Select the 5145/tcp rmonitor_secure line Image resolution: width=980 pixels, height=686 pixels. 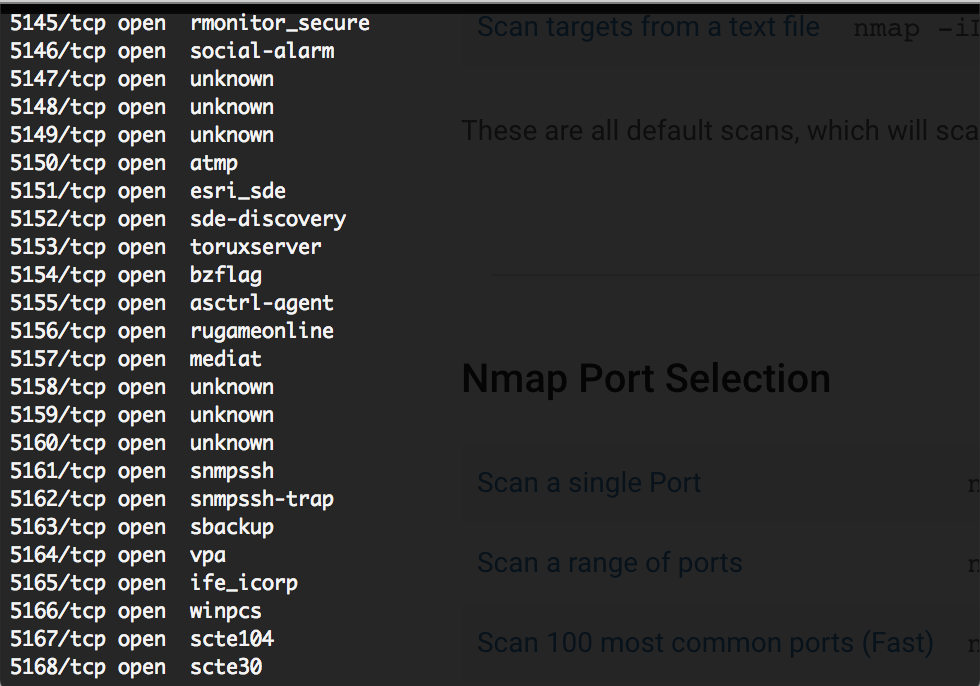click(190, 23)
